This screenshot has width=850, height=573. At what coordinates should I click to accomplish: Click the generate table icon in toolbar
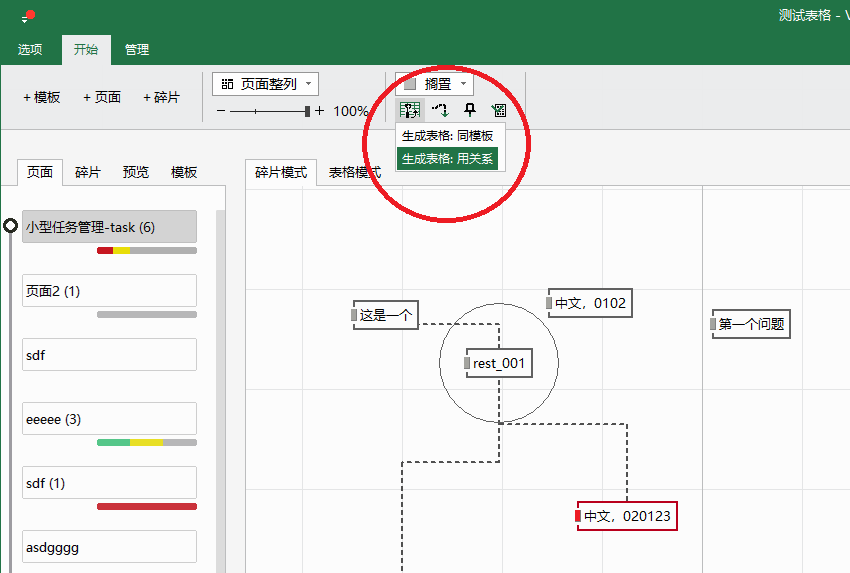[409, 110]
